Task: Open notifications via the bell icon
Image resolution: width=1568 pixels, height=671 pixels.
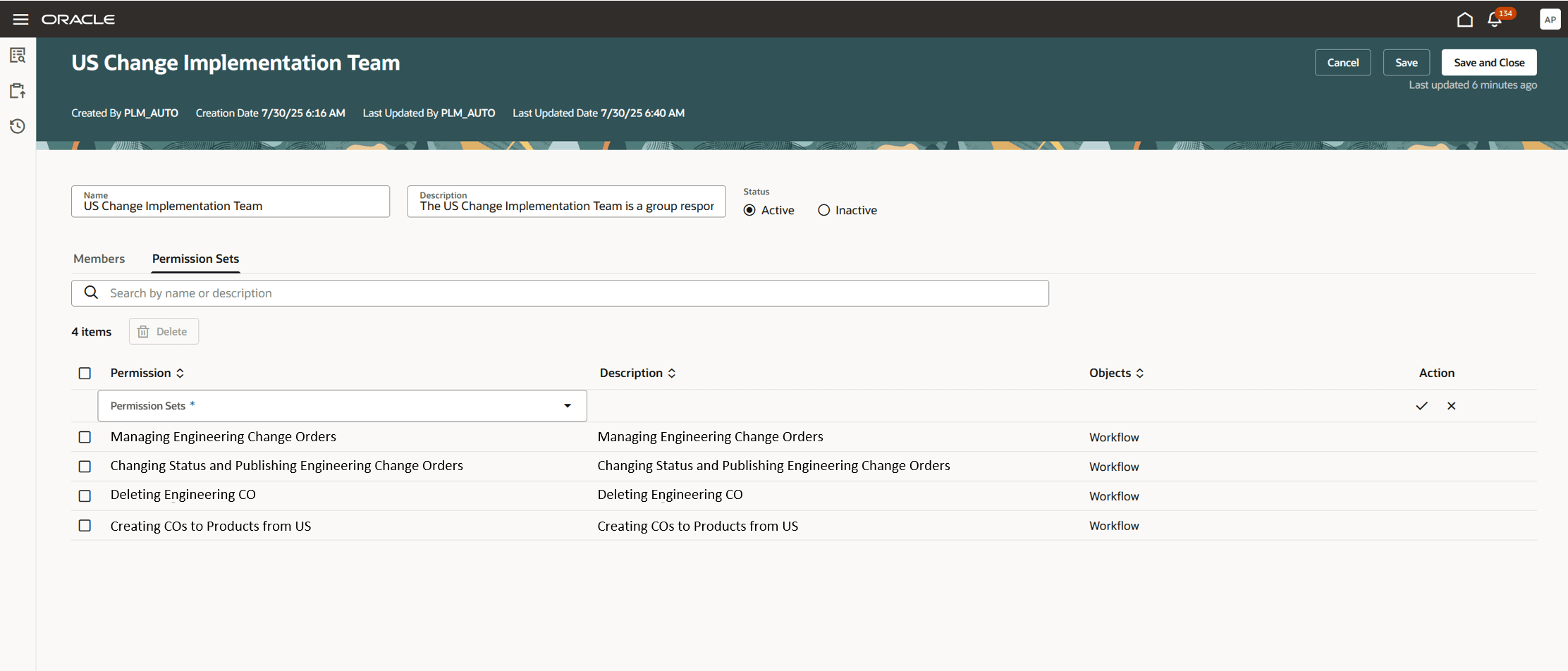Action: point(1494,19)
